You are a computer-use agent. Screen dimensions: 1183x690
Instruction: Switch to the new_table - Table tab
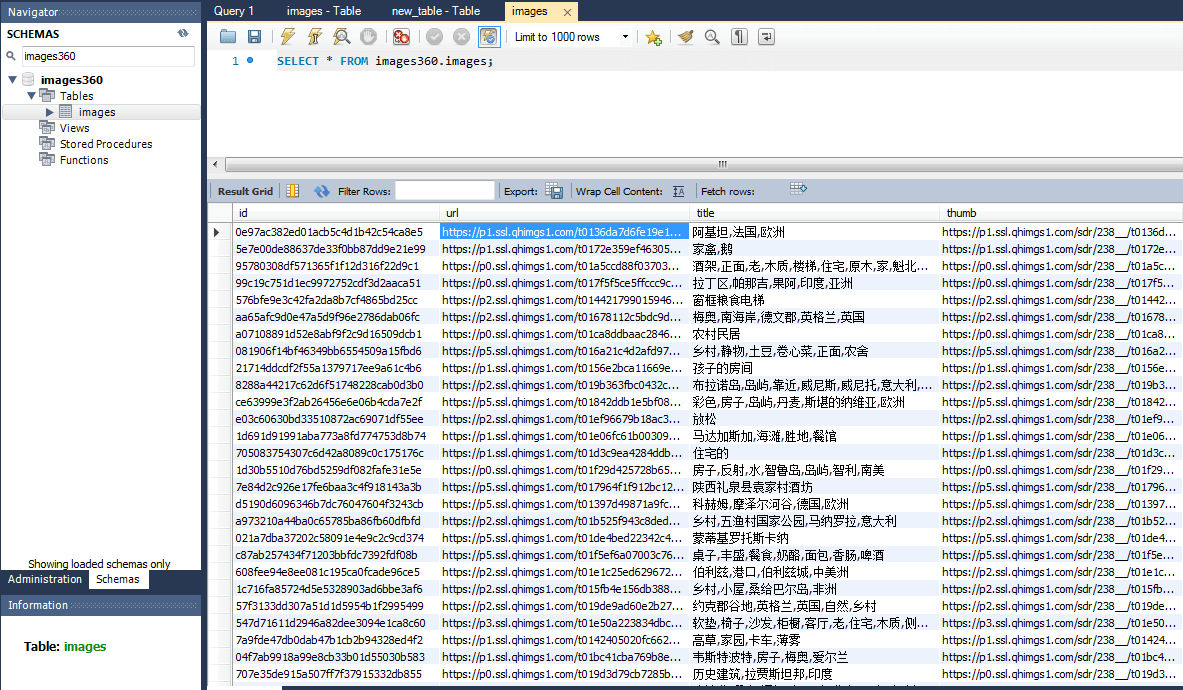tap(435, 11)
